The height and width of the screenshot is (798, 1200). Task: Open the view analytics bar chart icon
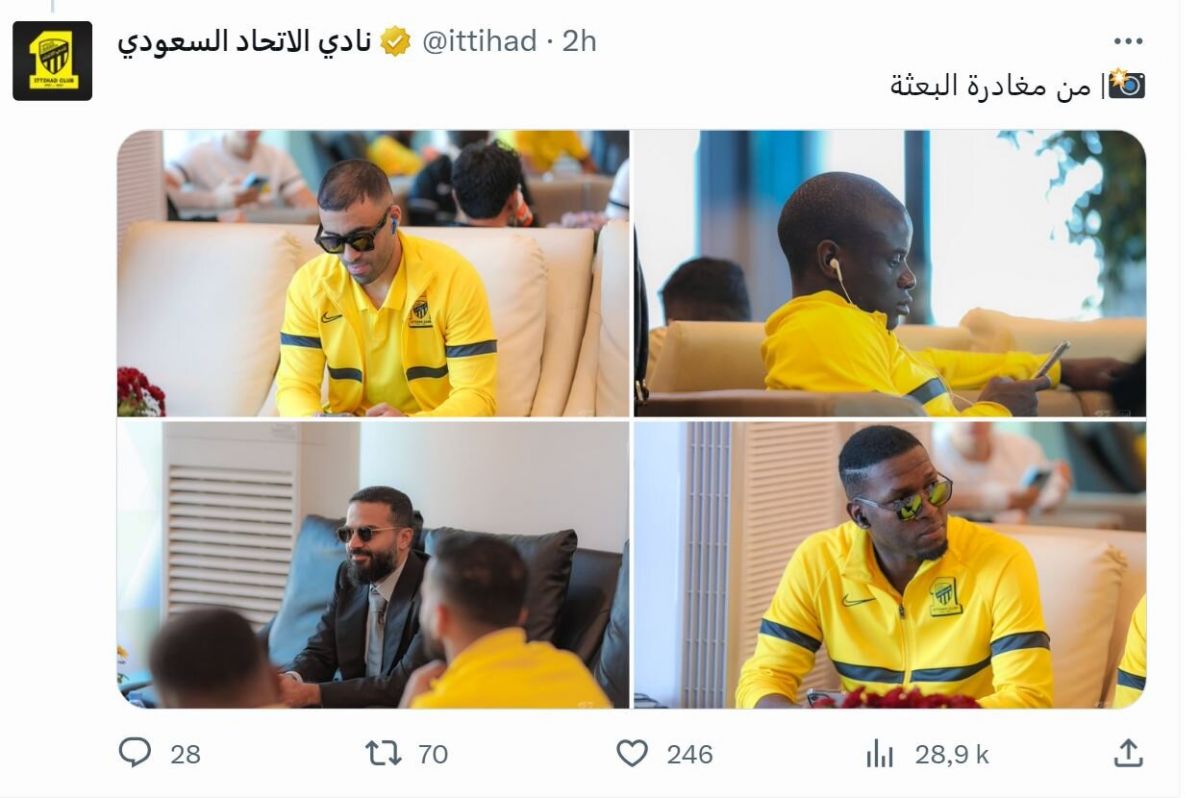[x=880, y=754]
